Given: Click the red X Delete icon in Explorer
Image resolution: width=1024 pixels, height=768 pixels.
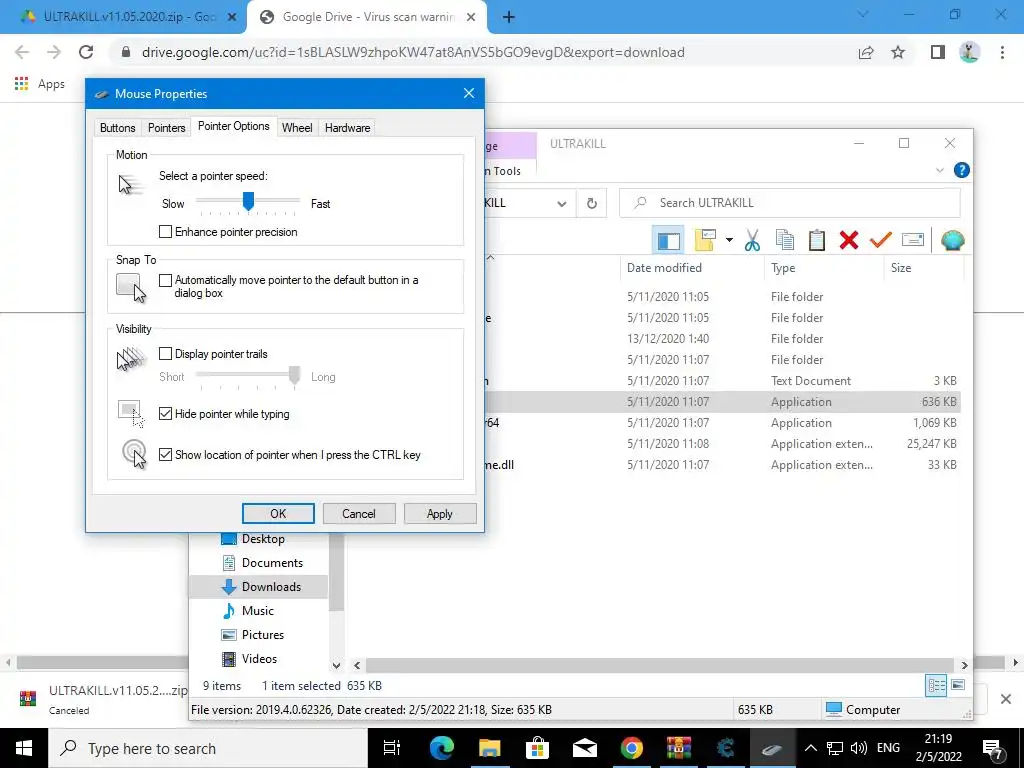Looking at the screenshot, I should (x=848, y=240).
